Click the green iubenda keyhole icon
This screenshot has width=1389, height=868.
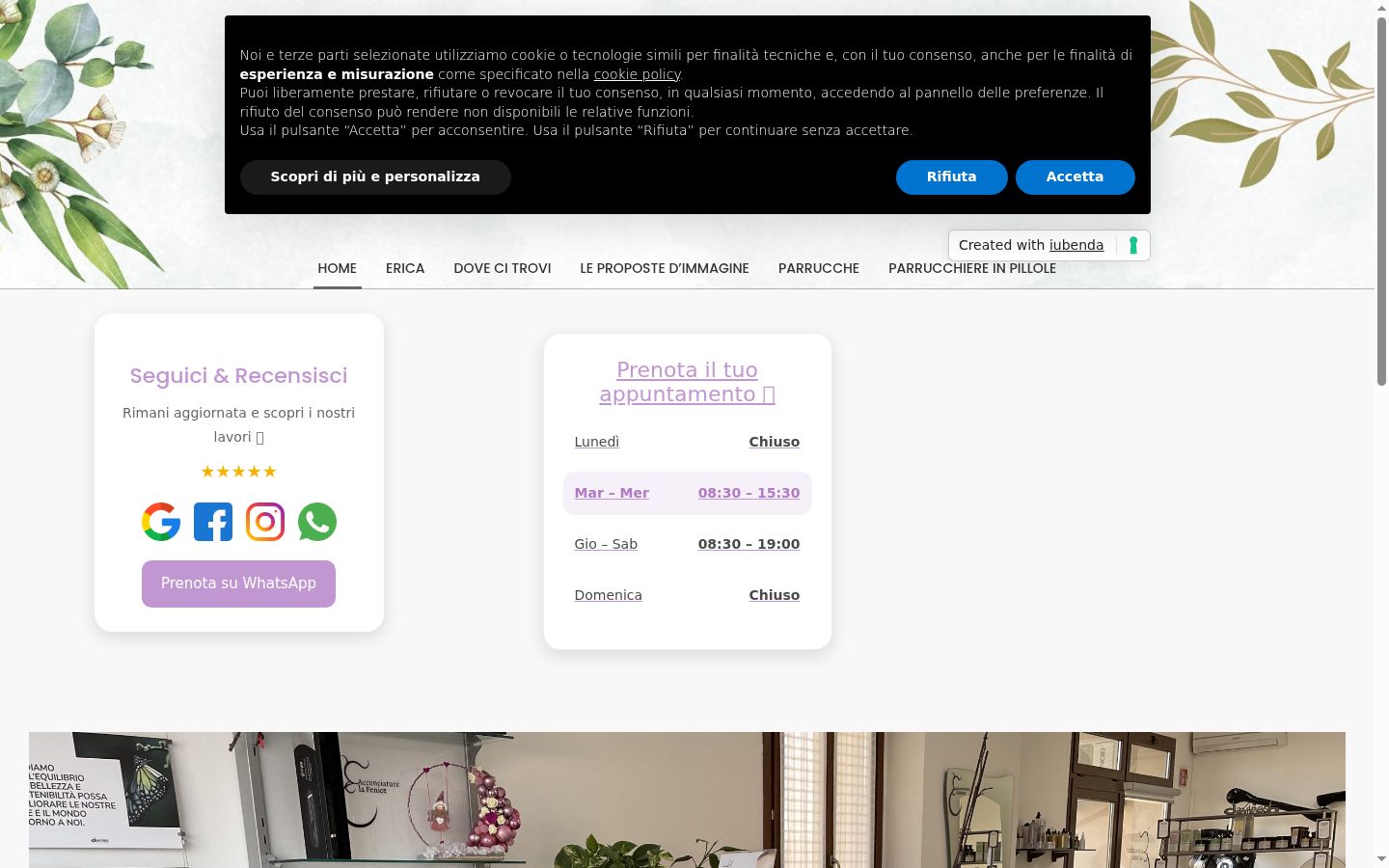(x=1133, y=245)
